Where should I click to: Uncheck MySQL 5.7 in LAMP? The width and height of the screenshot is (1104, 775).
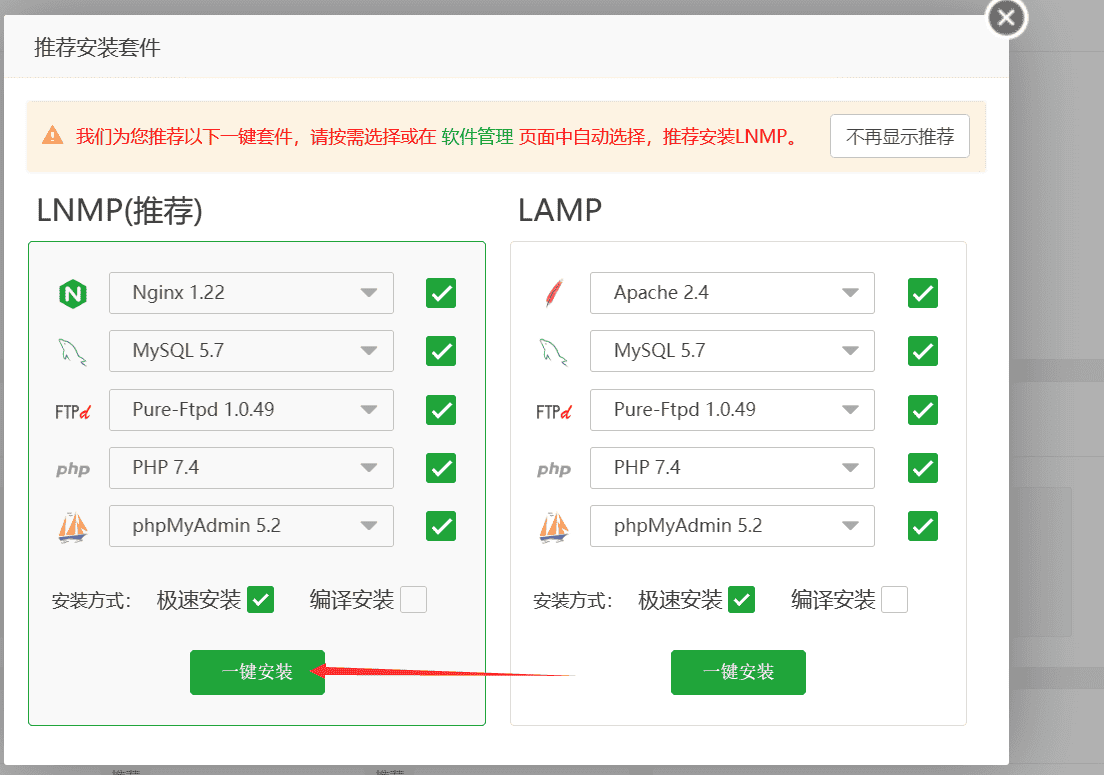point(922,351)
